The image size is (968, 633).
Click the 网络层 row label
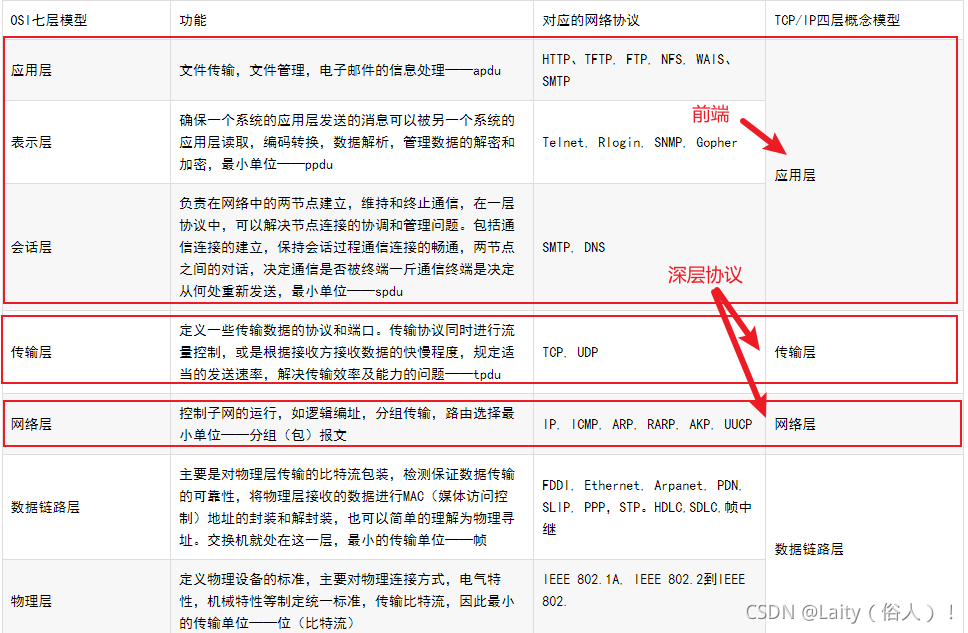pos(33,424)
